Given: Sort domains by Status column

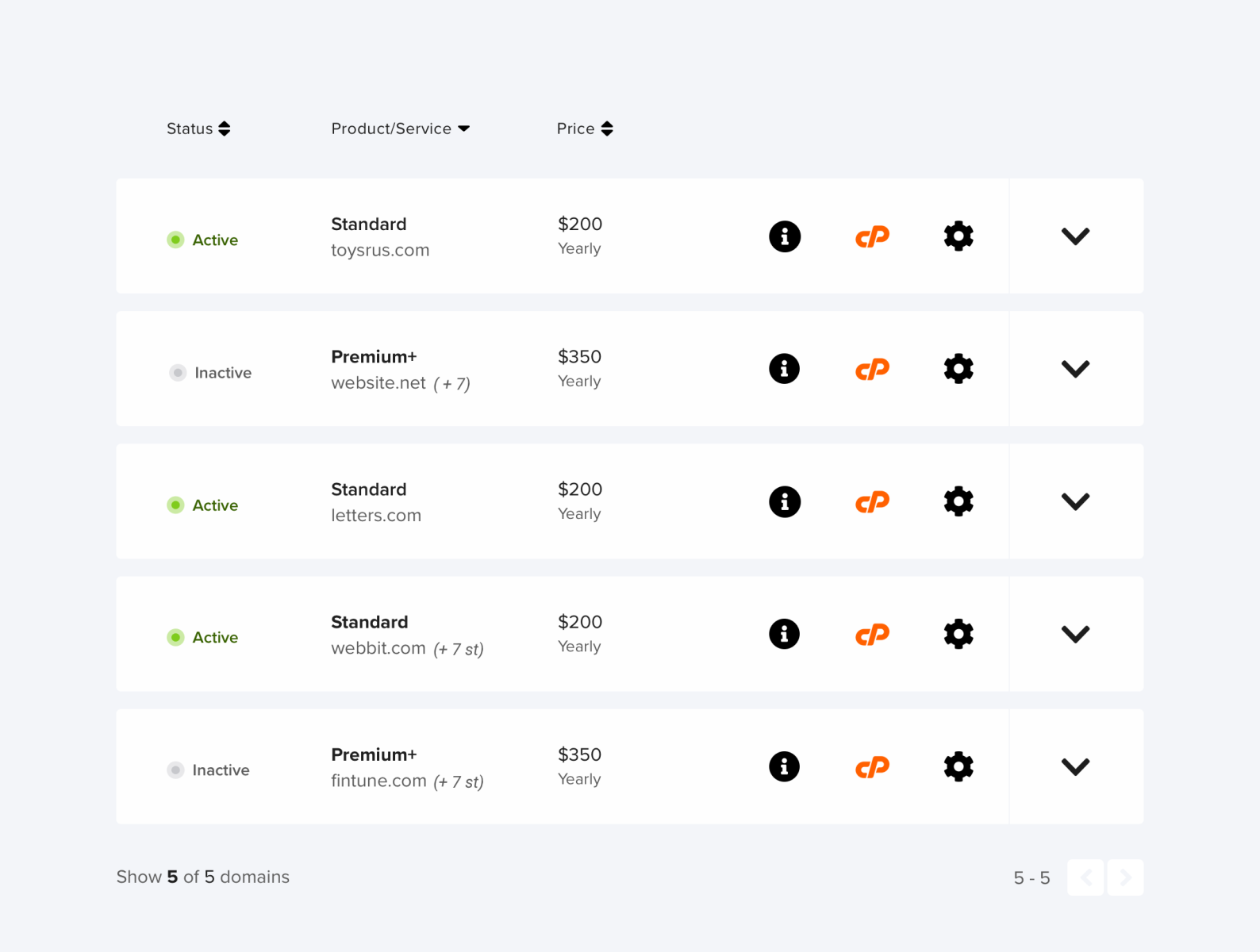Looking at the screenshot, I should point(198,128).
